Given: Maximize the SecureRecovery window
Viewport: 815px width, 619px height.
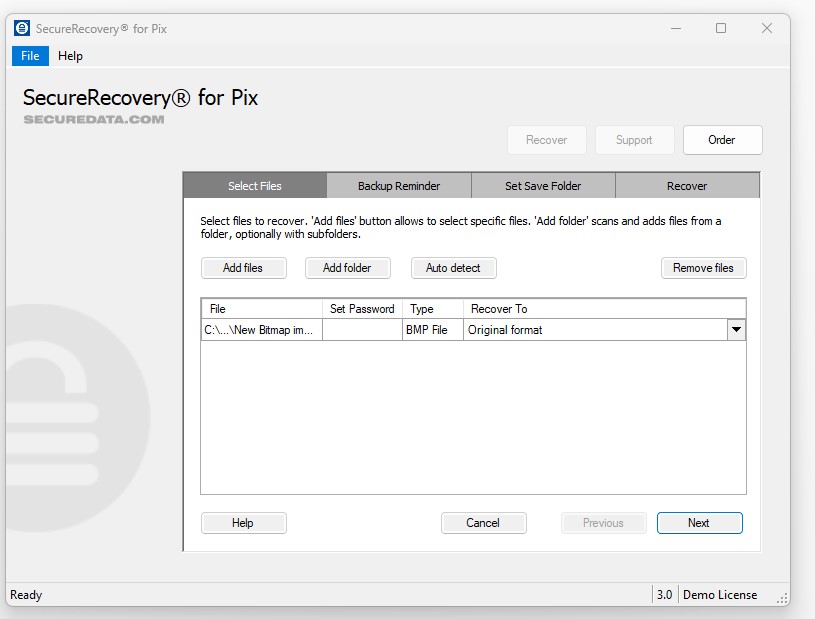Looking at the screenshot, I should [x=721, y=28].
